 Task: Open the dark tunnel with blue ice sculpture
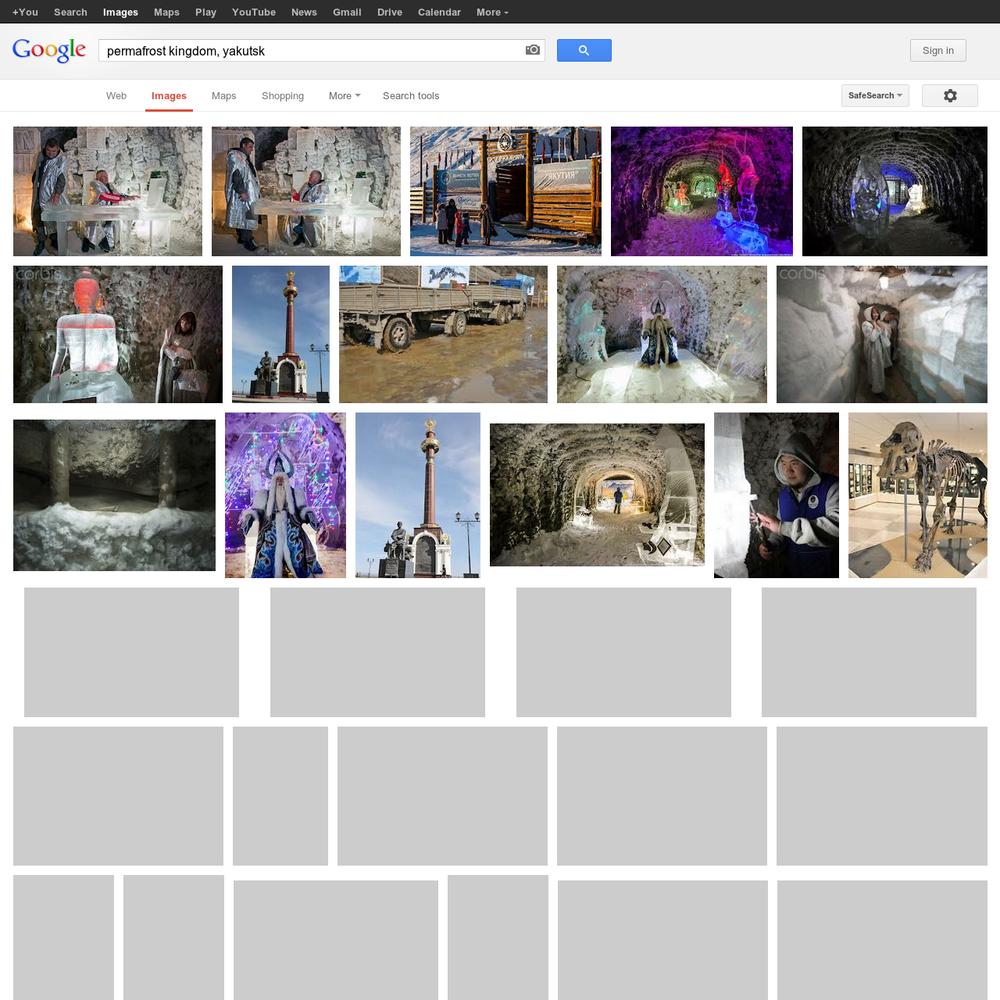click(895, 191)
